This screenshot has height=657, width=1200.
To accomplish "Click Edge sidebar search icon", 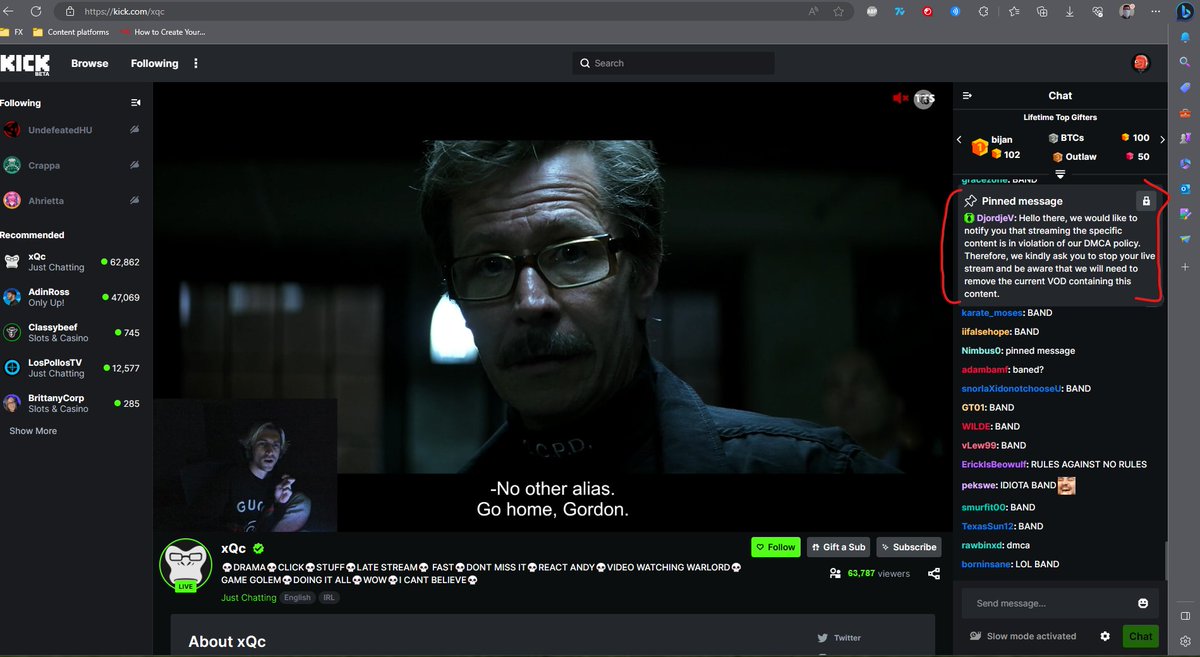I will 1185,62.
